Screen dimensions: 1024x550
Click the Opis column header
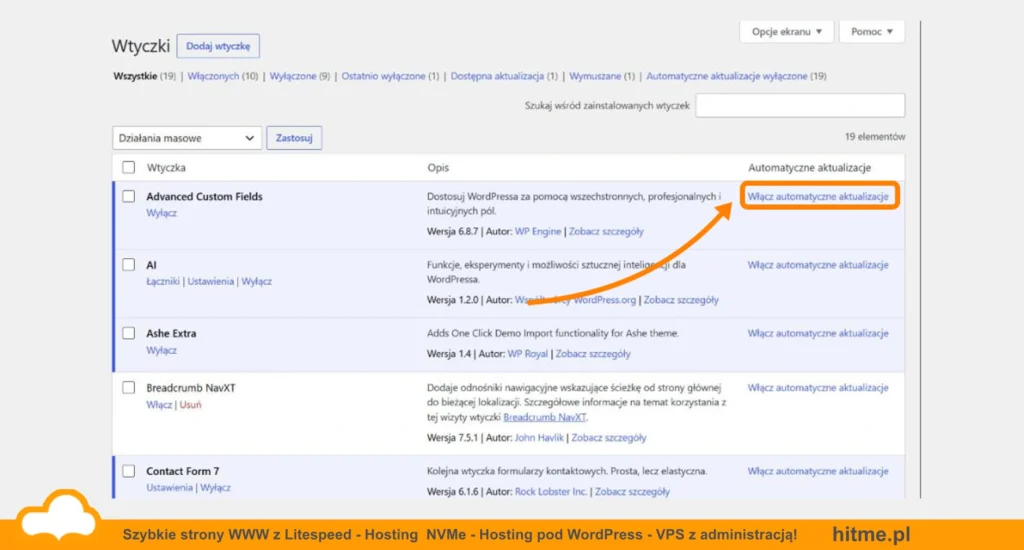point(438,167)
